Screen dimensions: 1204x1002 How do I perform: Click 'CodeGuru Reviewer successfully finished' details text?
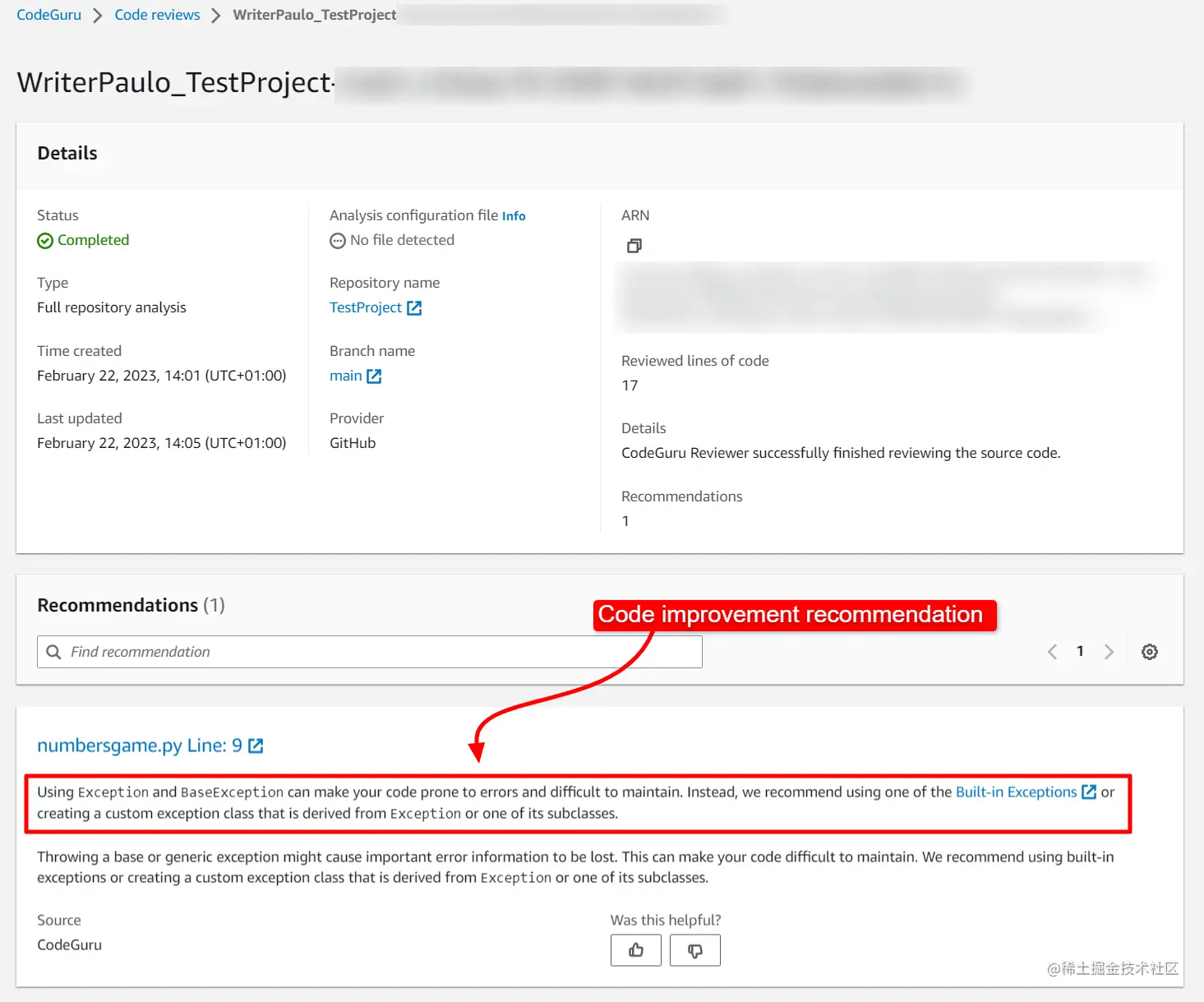point(841,453)
